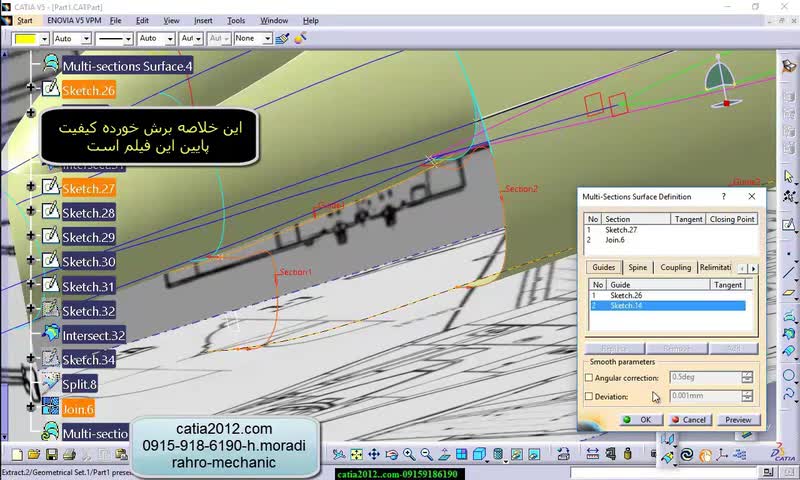The image size is (800, 480).
Task: Click the Zoom Out magnifier icon
Action: pos(427,454)
